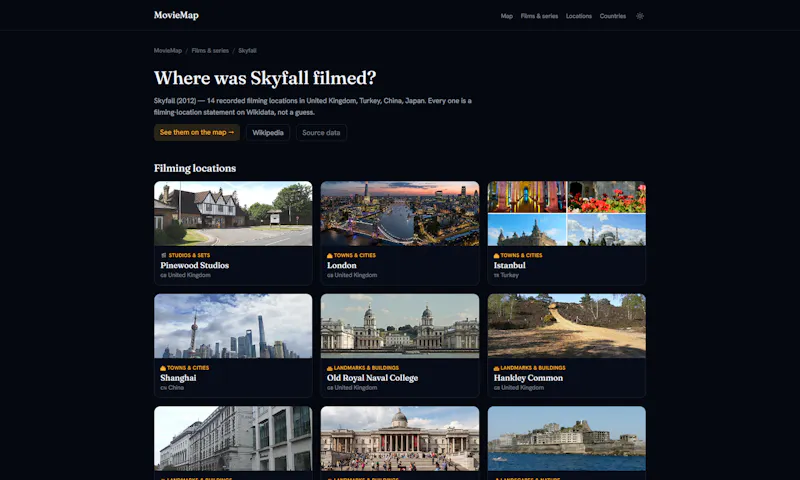This screenshot has width=800, height=480.
Task: Click Landmarks & Buildings icon on Hankley Common card
Action: pos(496,367)
